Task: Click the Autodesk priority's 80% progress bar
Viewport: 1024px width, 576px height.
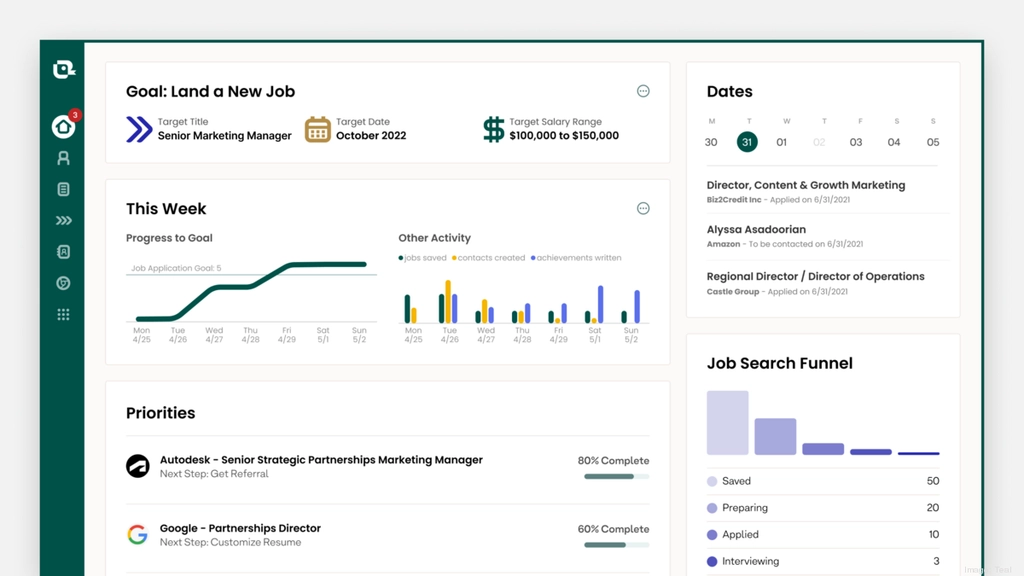Action: 616,477
